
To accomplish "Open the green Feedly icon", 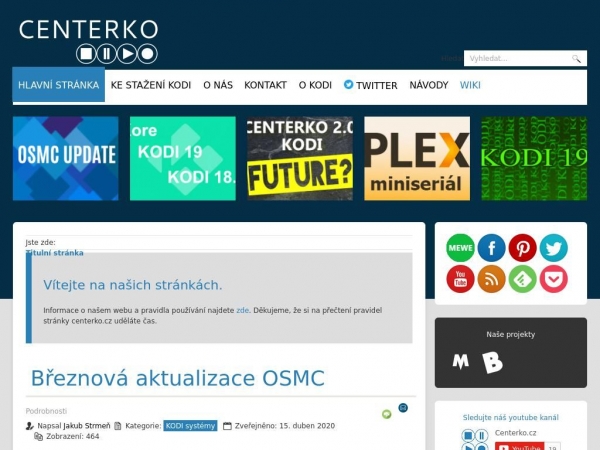I will [523, 279].
